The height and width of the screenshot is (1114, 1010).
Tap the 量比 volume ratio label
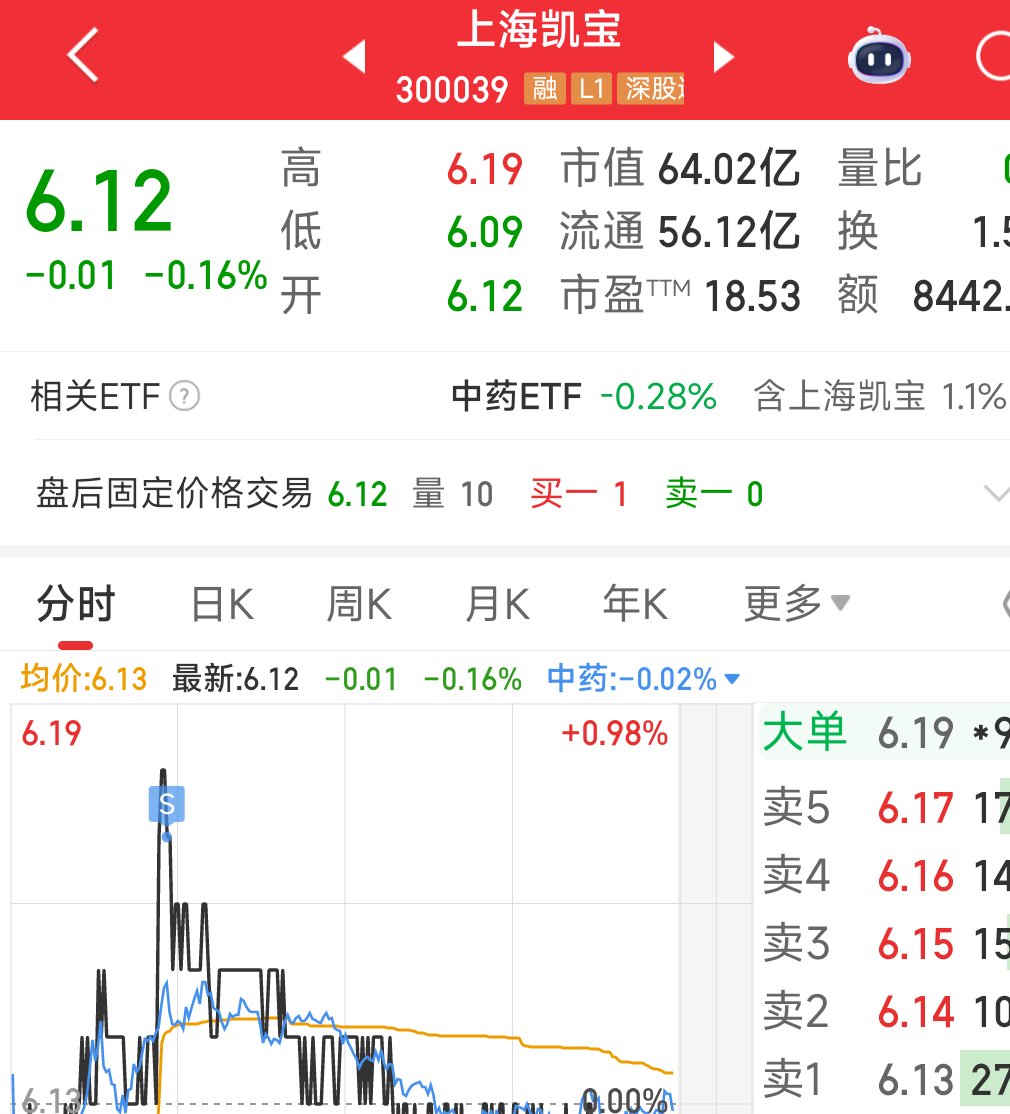[879, 169]
